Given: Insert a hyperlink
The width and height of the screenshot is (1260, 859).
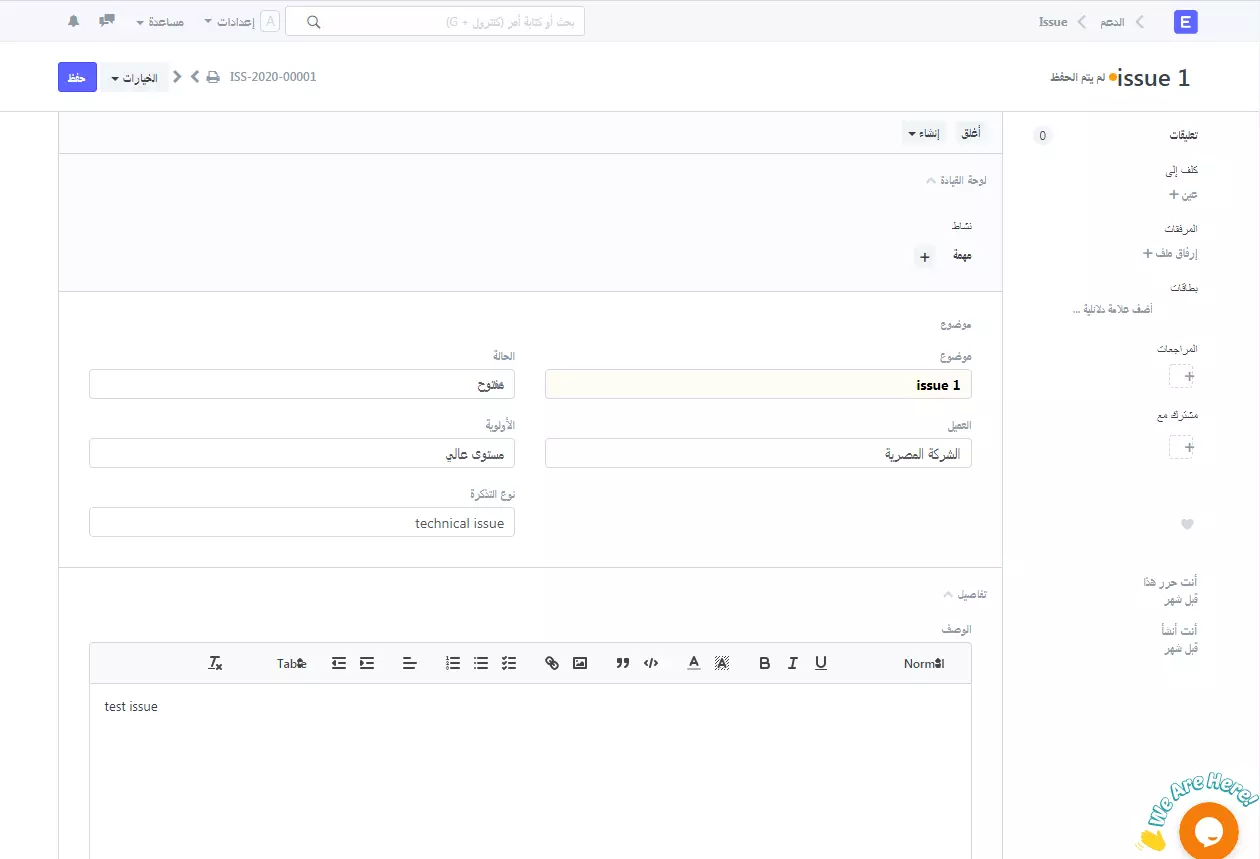Looking at the screenshot, I should (x=552, y=663).
